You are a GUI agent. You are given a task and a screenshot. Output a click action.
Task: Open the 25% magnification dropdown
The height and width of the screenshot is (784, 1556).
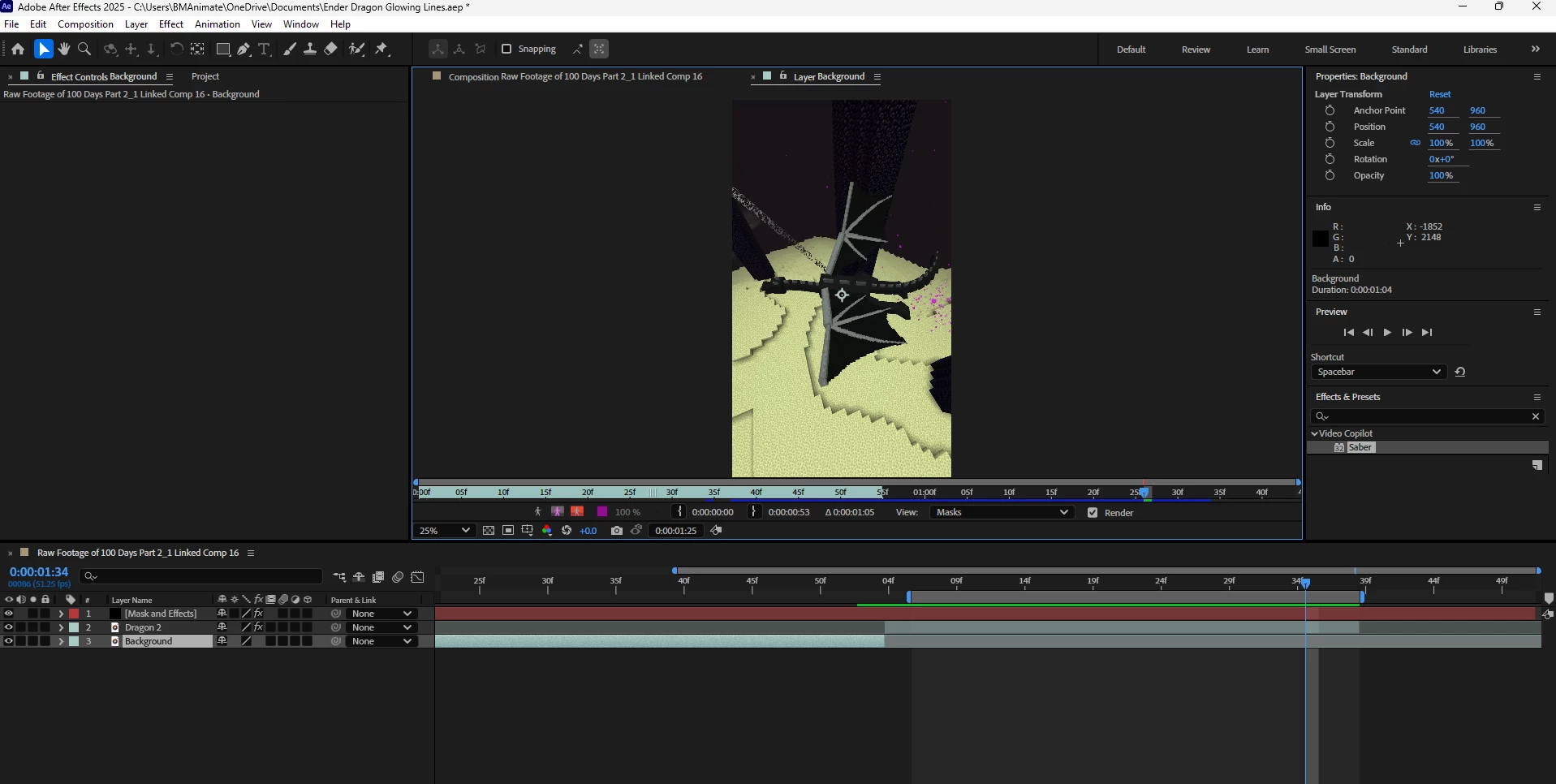click(x=443, y=531)
